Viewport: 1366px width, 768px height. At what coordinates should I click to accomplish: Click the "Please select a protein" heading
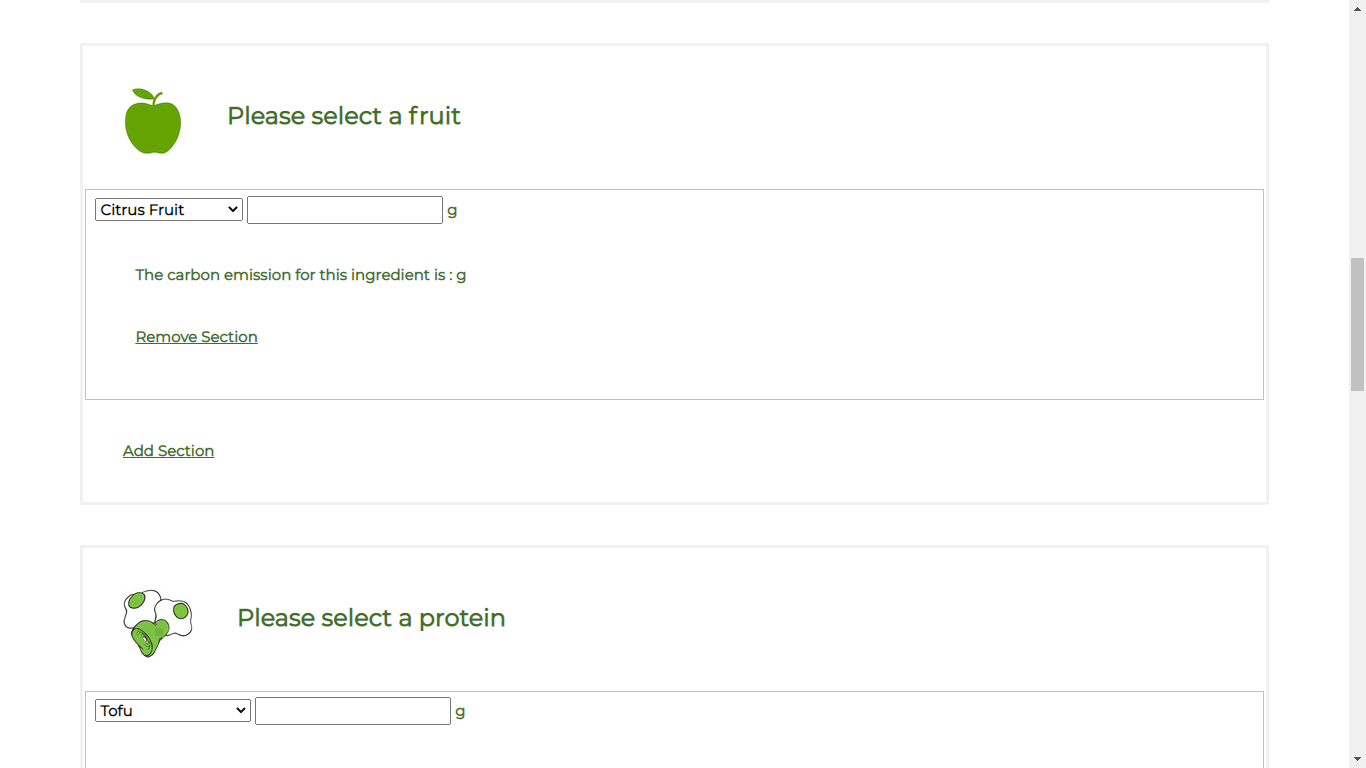click(370, 618)
